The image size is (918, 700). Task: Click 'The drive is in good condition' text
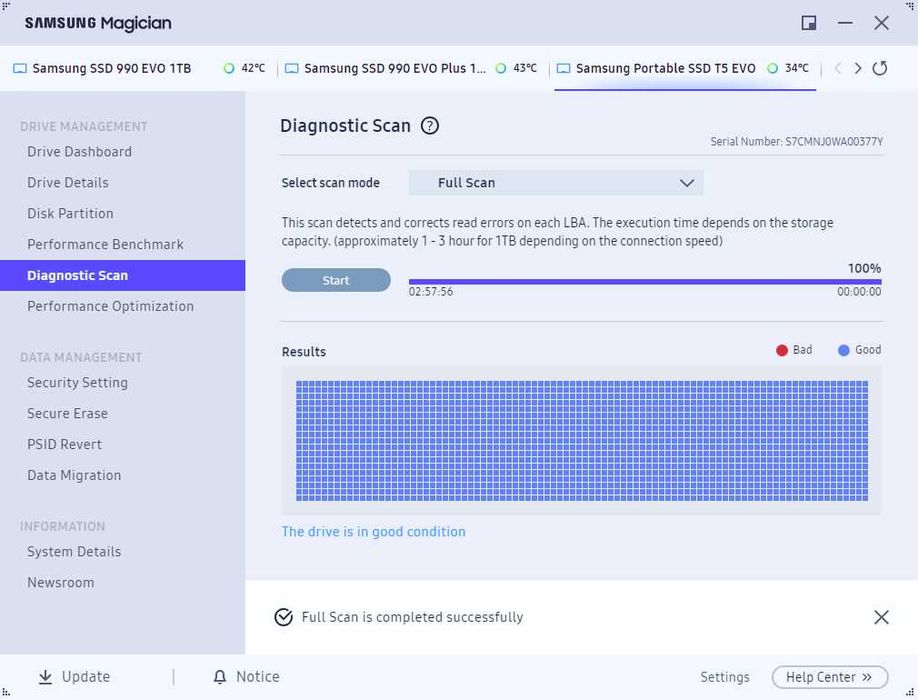(374, 532)
